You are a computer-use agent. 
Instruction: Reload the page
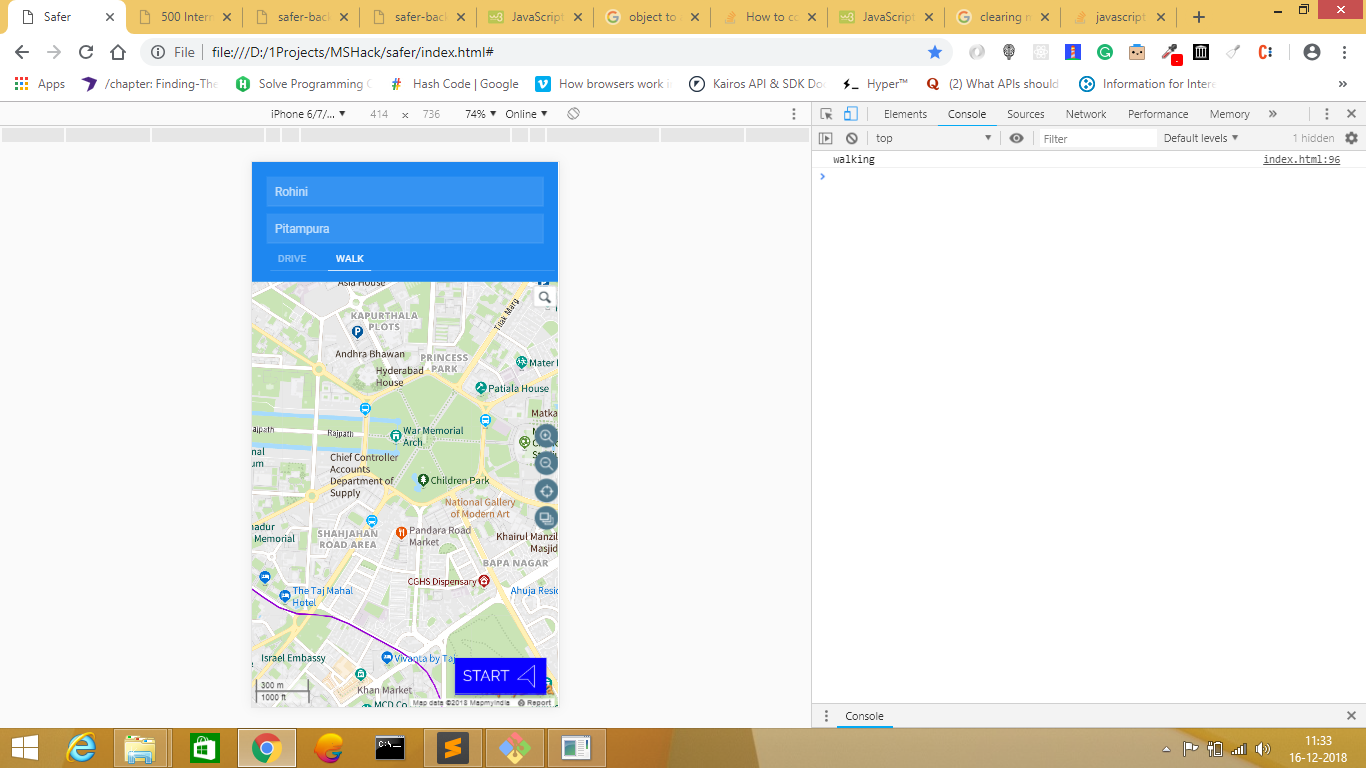click(86, 52)
